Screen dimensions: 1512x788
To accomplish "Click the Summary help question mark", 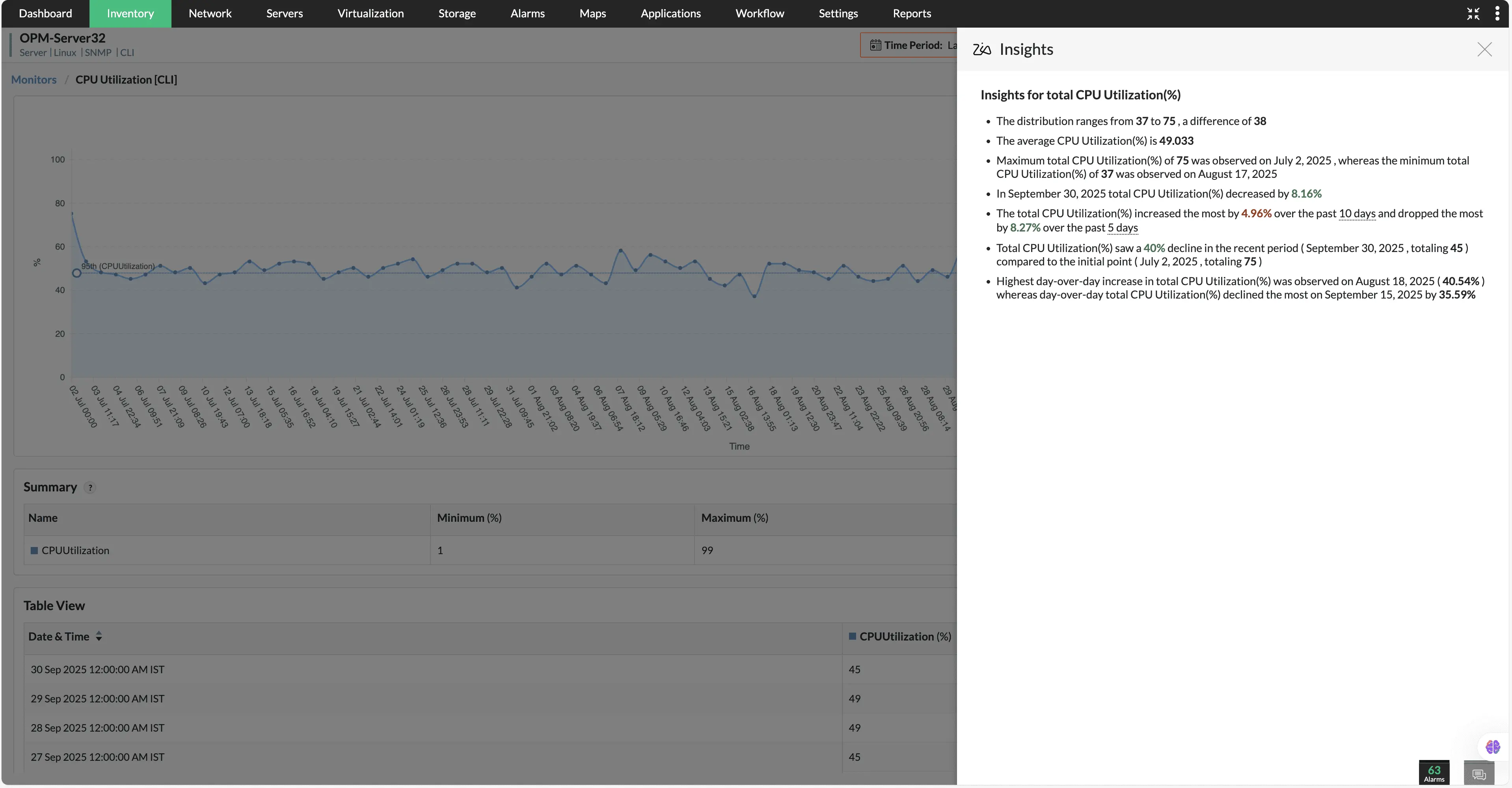I will coord(90,488).
